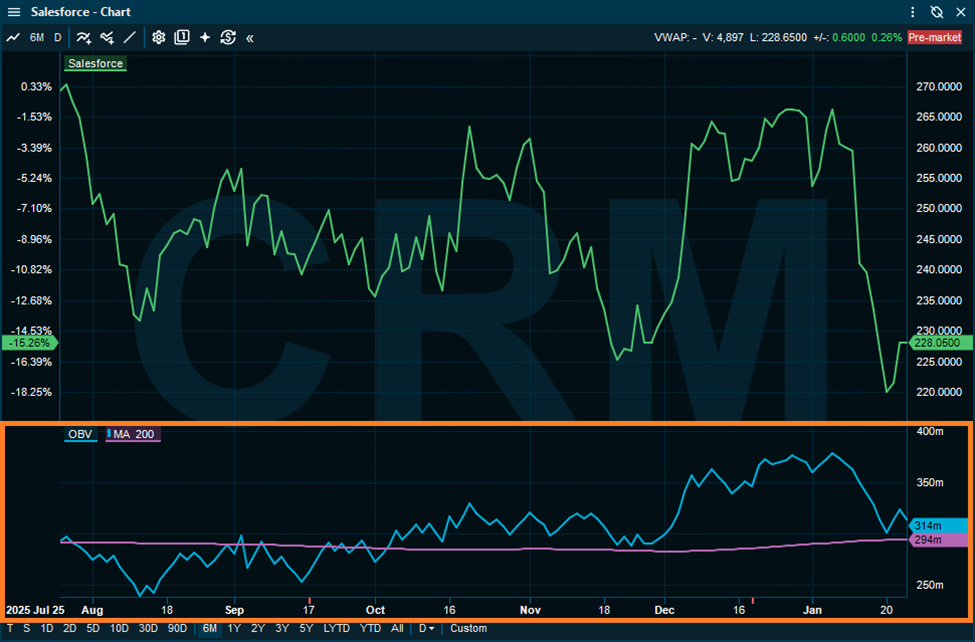
Task: Click the Pre-market status badge
Action: coord(935,37)
